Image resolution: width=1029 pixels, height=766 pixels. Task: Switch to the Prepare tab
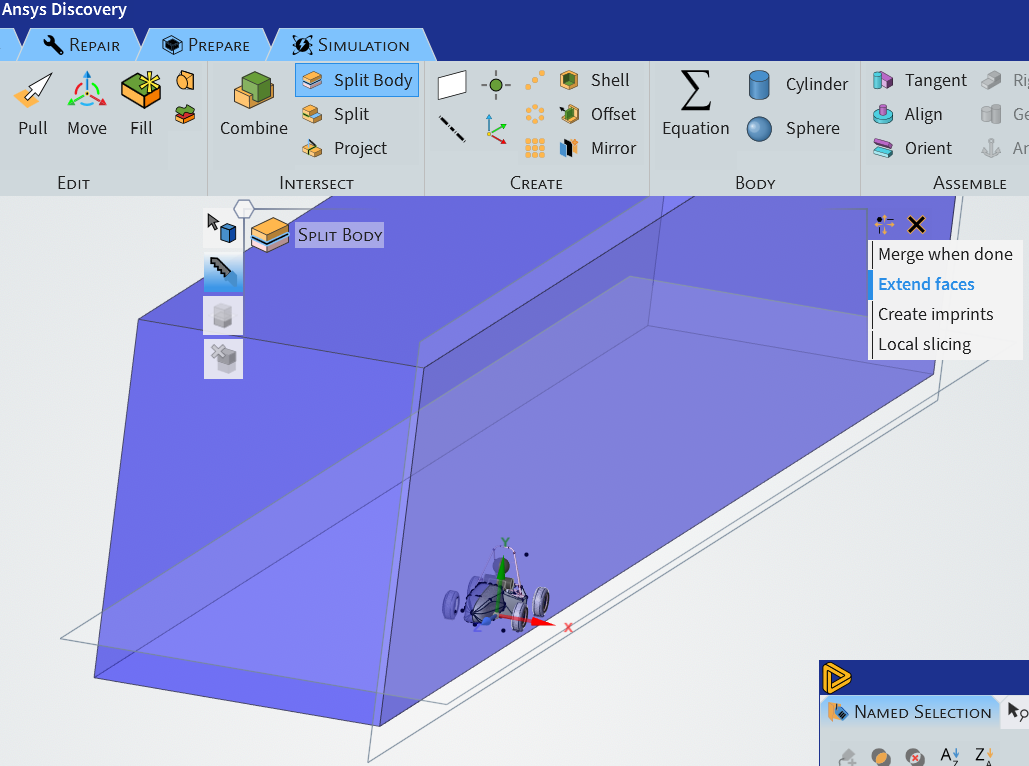click(206, 45)
